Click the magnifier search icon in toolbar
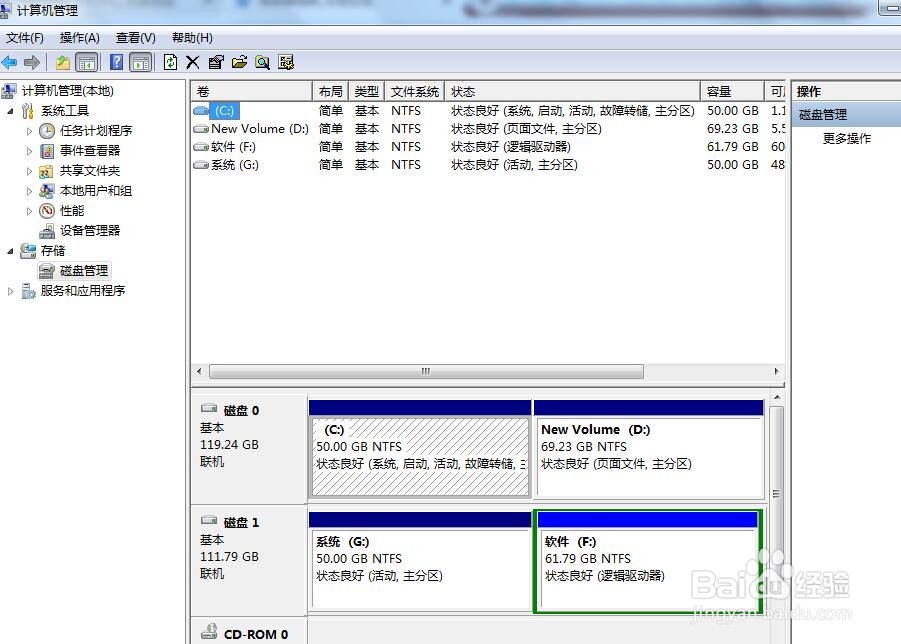 pos(263,62)
